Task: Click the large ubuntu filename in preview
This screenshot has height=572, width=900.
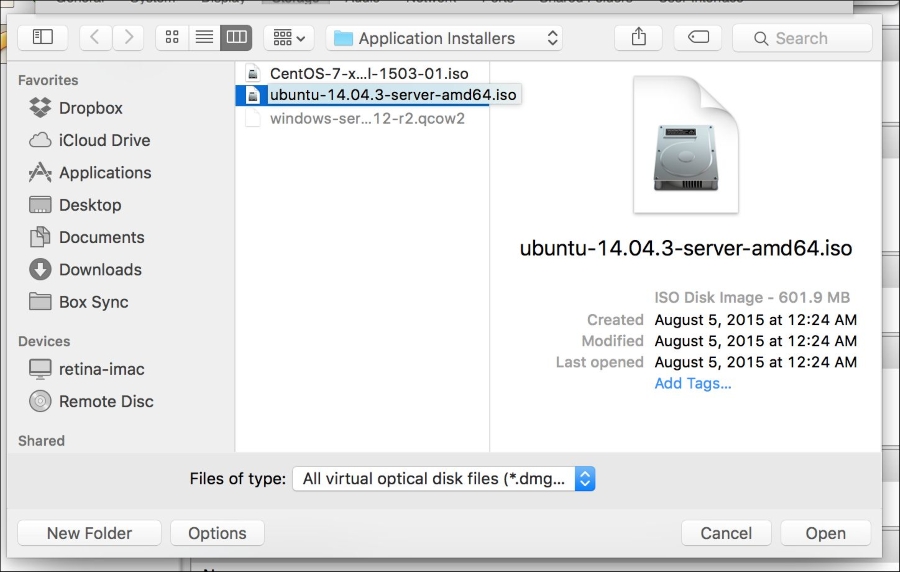Action: (x=686, y=248)
